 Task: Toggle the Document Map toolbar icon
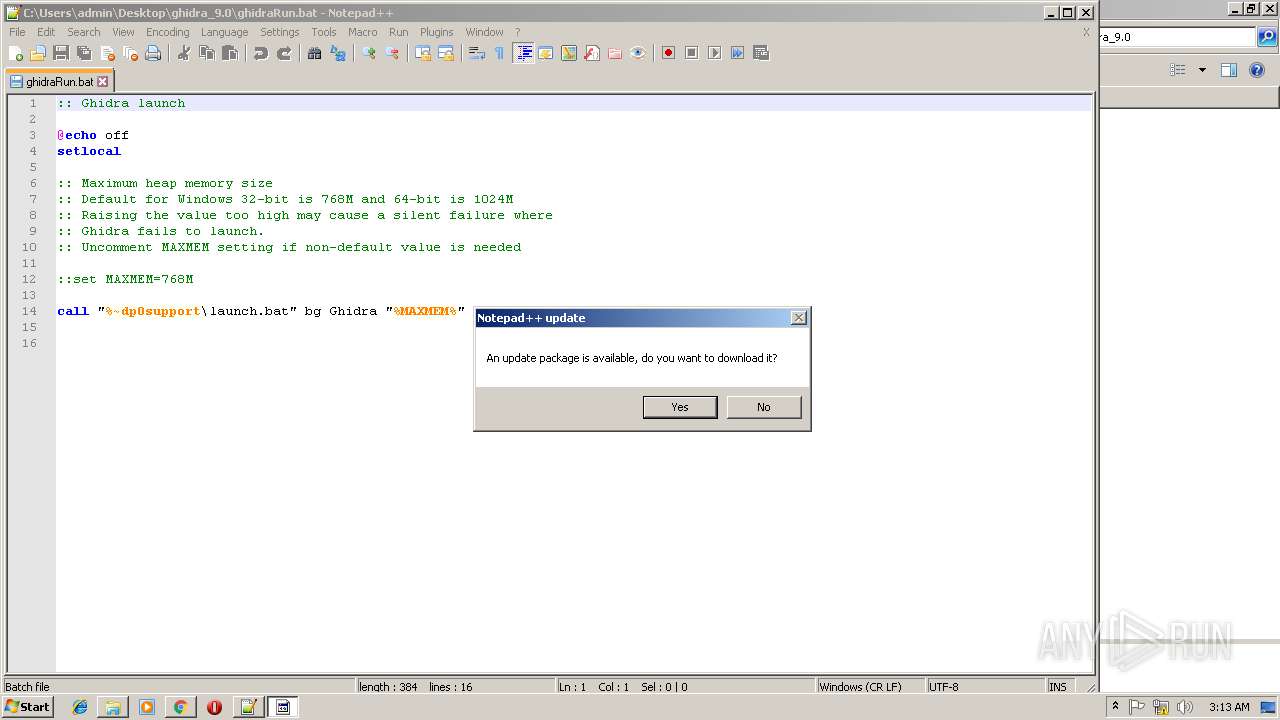569,53
